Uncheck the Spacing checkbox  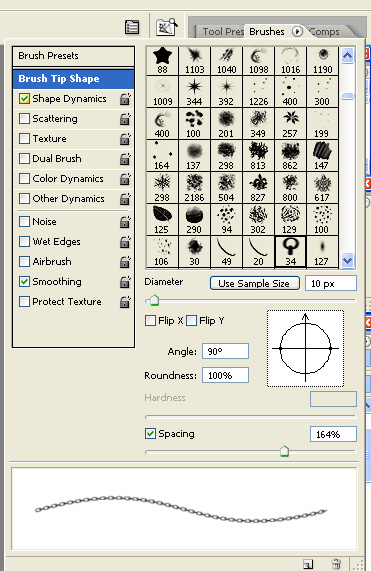point(150,434)
